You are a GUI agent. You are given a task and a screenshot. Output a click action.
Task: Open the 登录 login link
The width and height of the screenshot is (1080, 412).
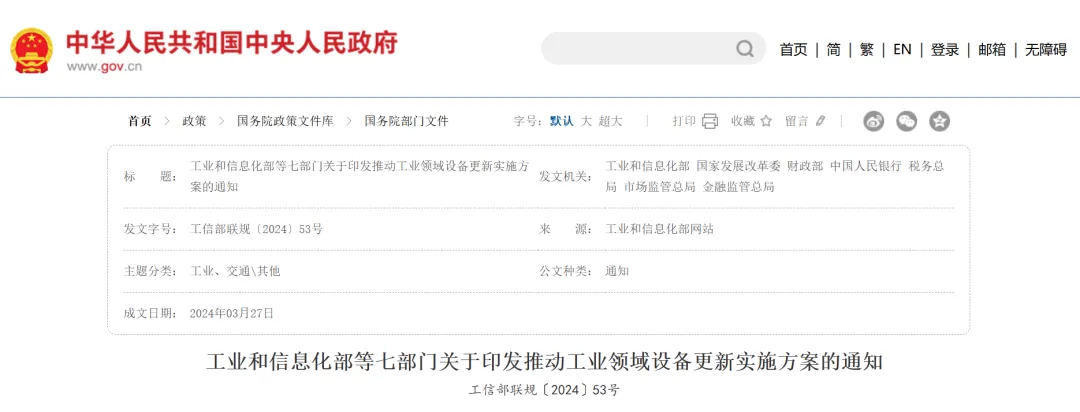[945, 50]
